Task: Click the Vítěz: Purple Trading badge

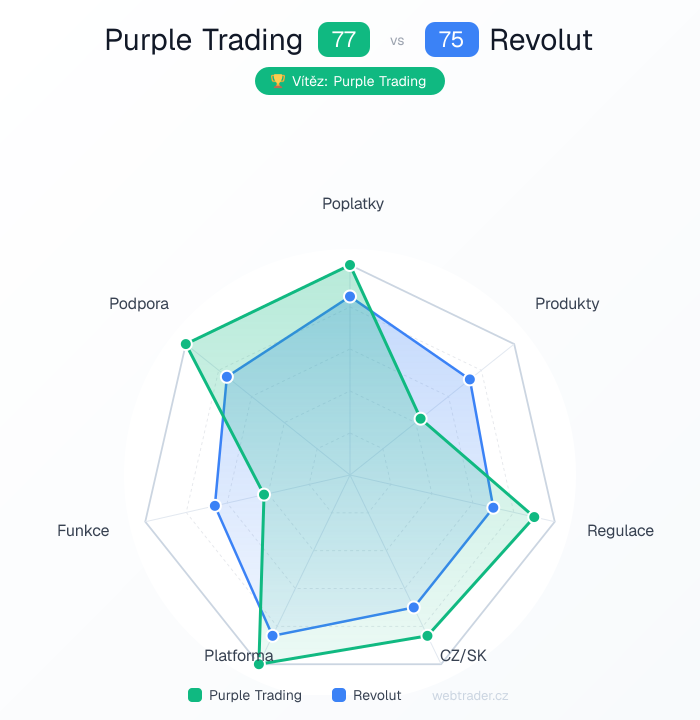Action: [x=350, y=81]
